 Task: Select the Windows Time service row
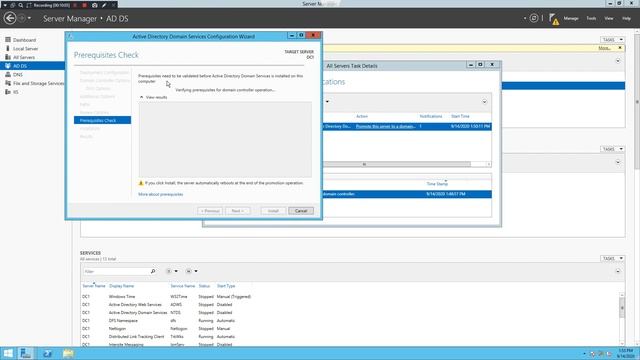pos(167,297)
